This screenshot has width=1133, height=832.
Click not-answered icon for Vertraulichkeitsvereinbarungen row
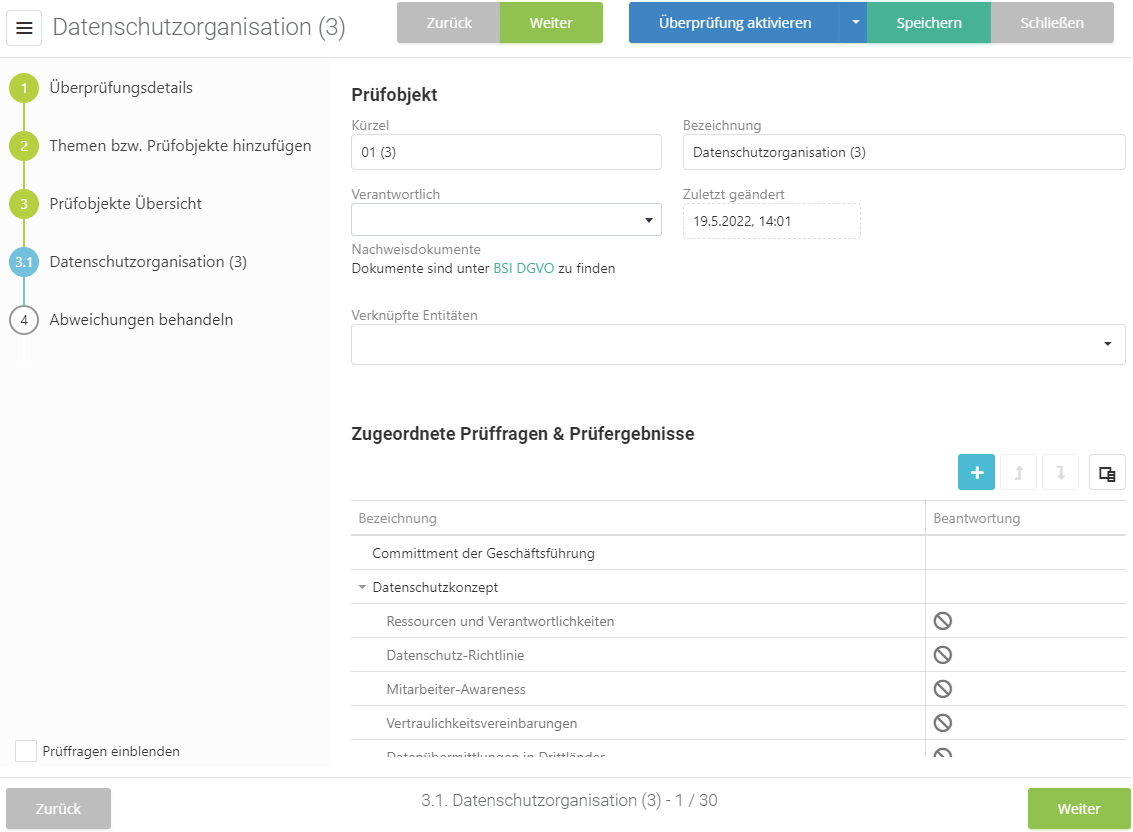click(942, 723)
